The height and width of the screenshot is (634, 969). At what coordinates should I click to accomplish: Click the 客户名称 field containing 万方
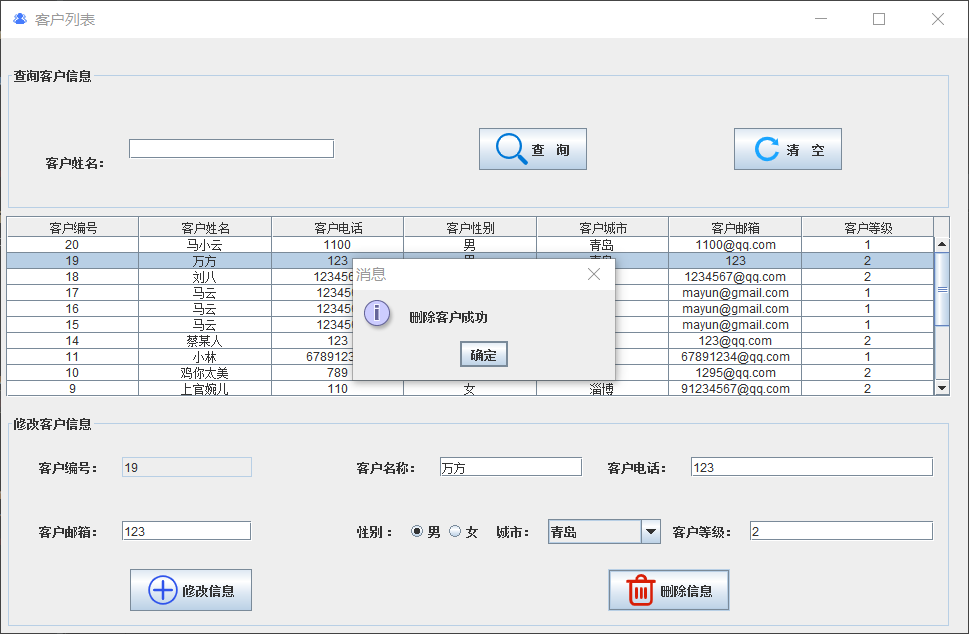(x=510, y=467)
